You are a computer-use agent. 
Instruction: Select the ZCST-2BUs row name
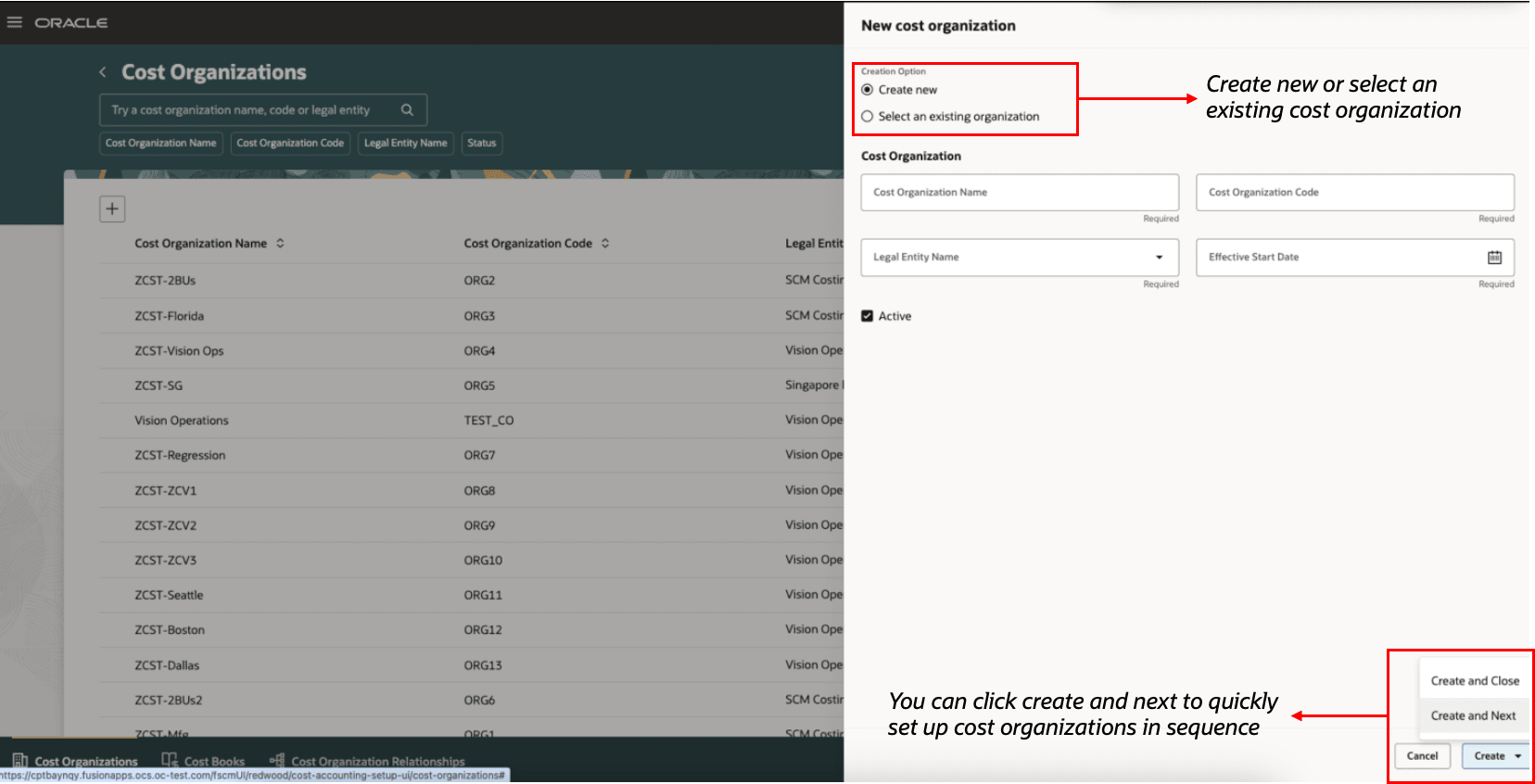165,281
